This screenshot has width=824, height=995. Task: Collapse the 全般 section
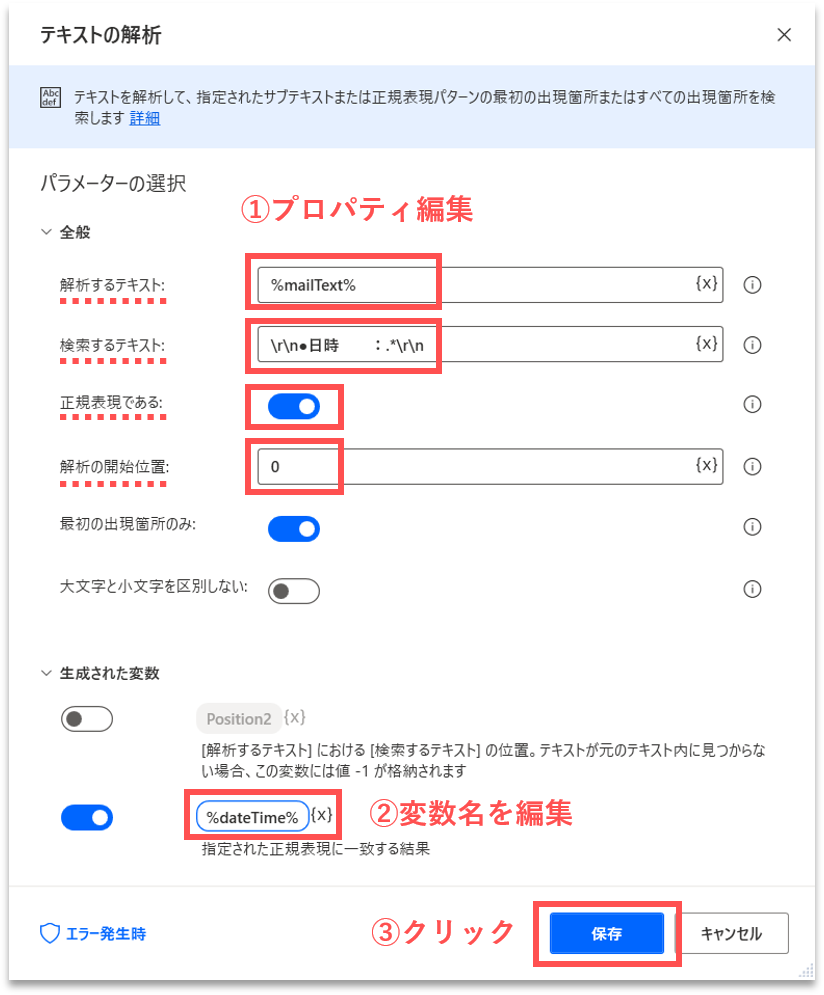tap(46, 232)
